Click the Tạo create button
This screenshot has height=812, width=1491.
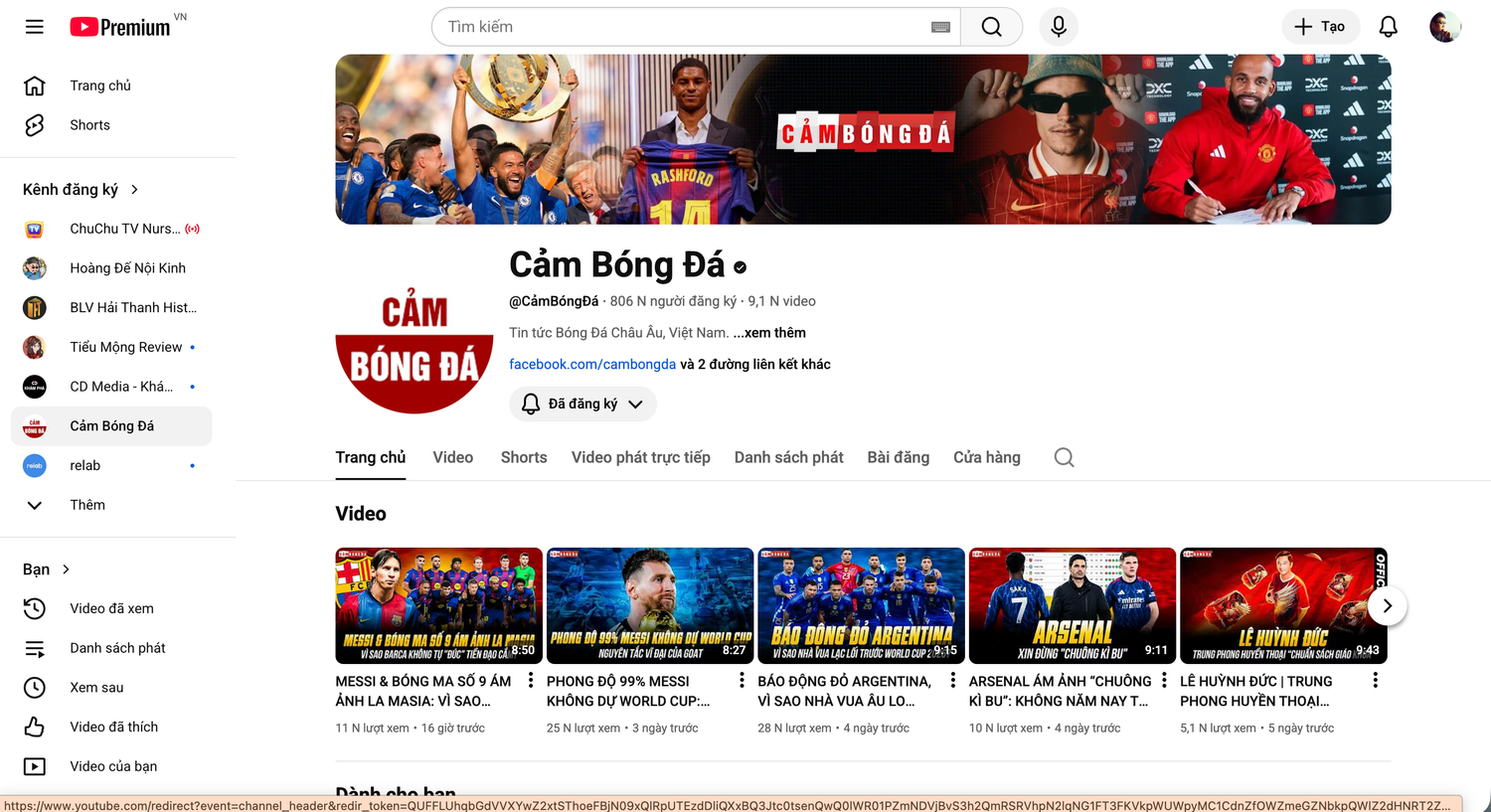[1319, 27]
